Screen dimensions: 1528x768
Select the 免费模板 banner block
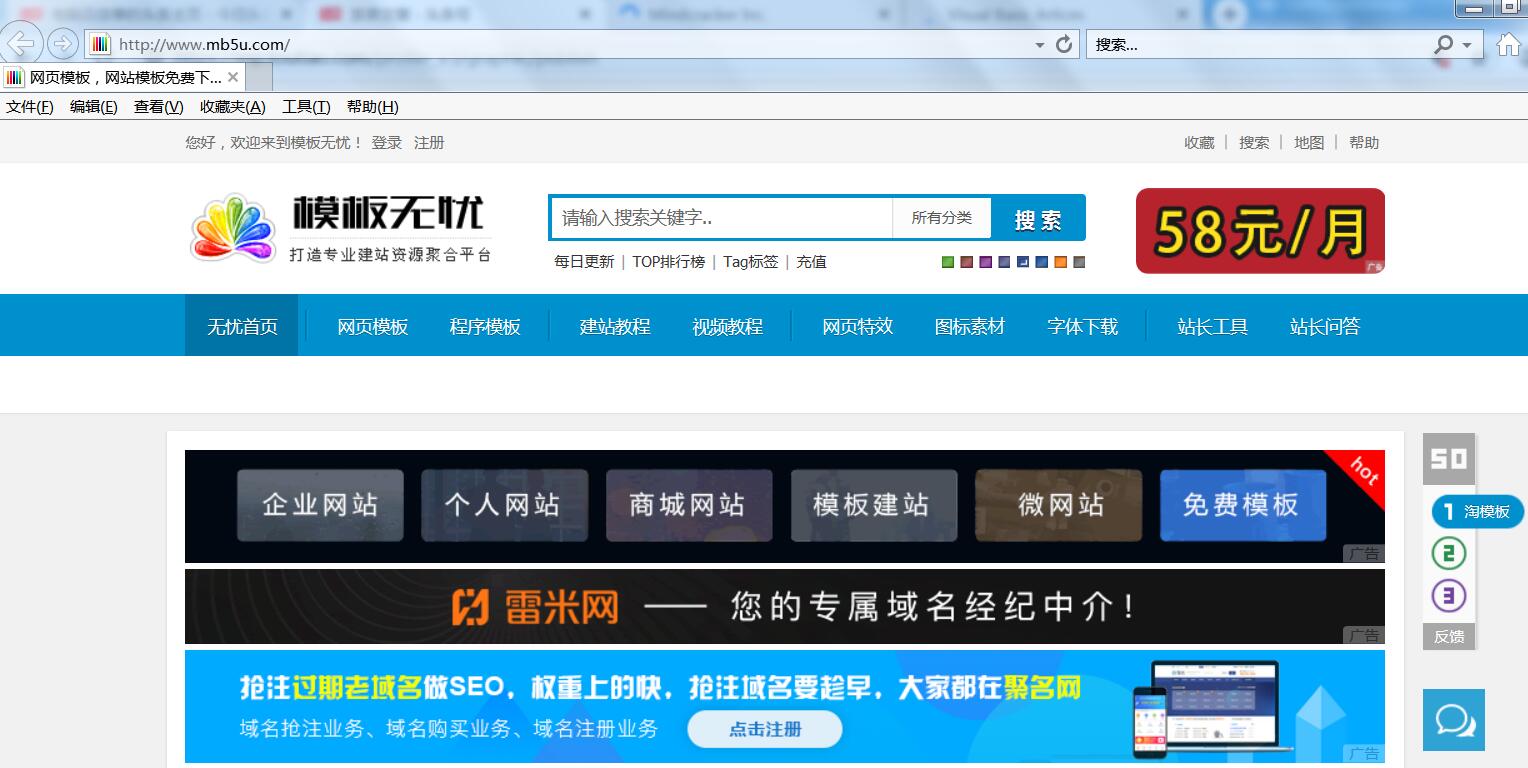click(1242, 506)
